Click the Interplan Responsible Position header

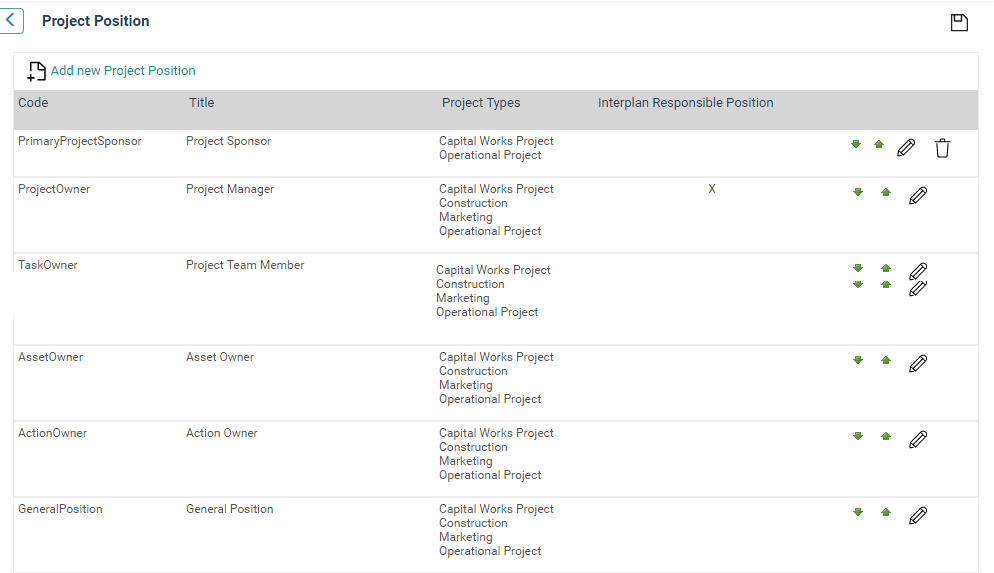tap(685, 103)
